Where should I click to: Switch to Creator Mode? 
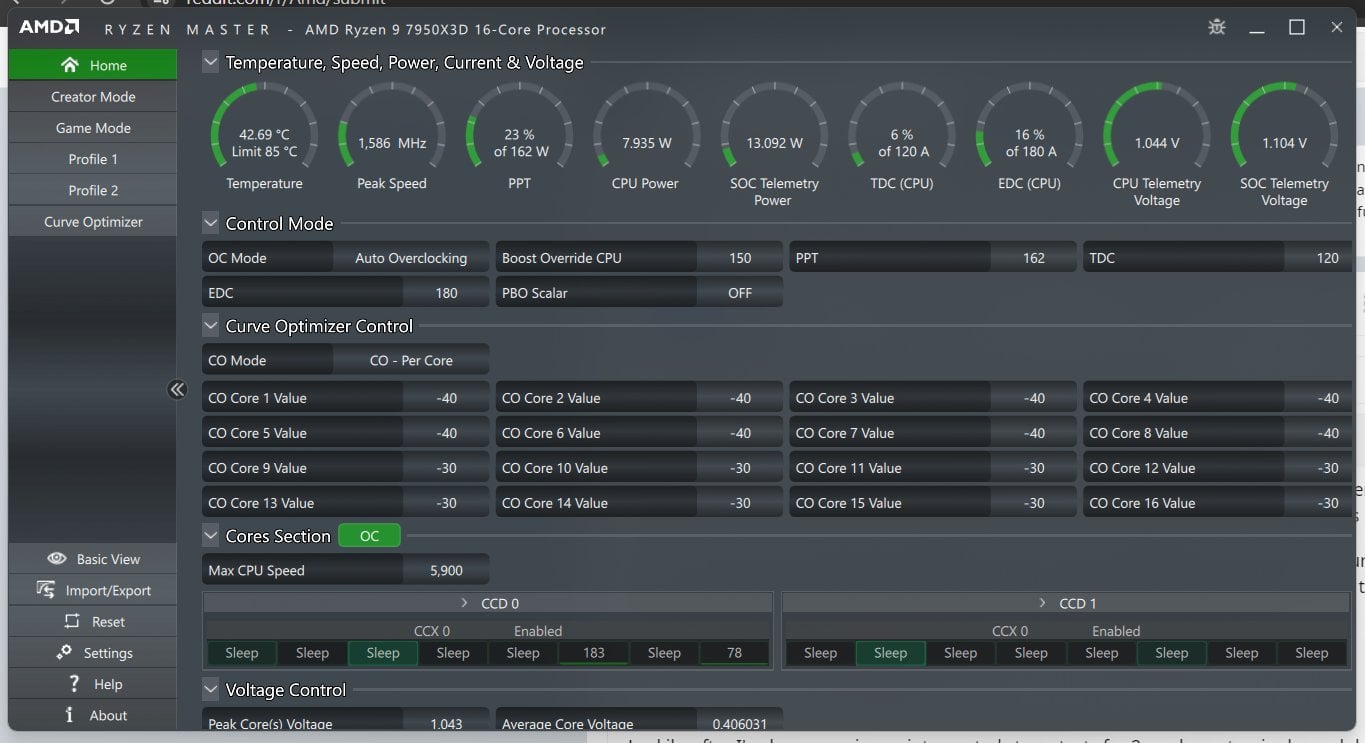tap(93, 97)
